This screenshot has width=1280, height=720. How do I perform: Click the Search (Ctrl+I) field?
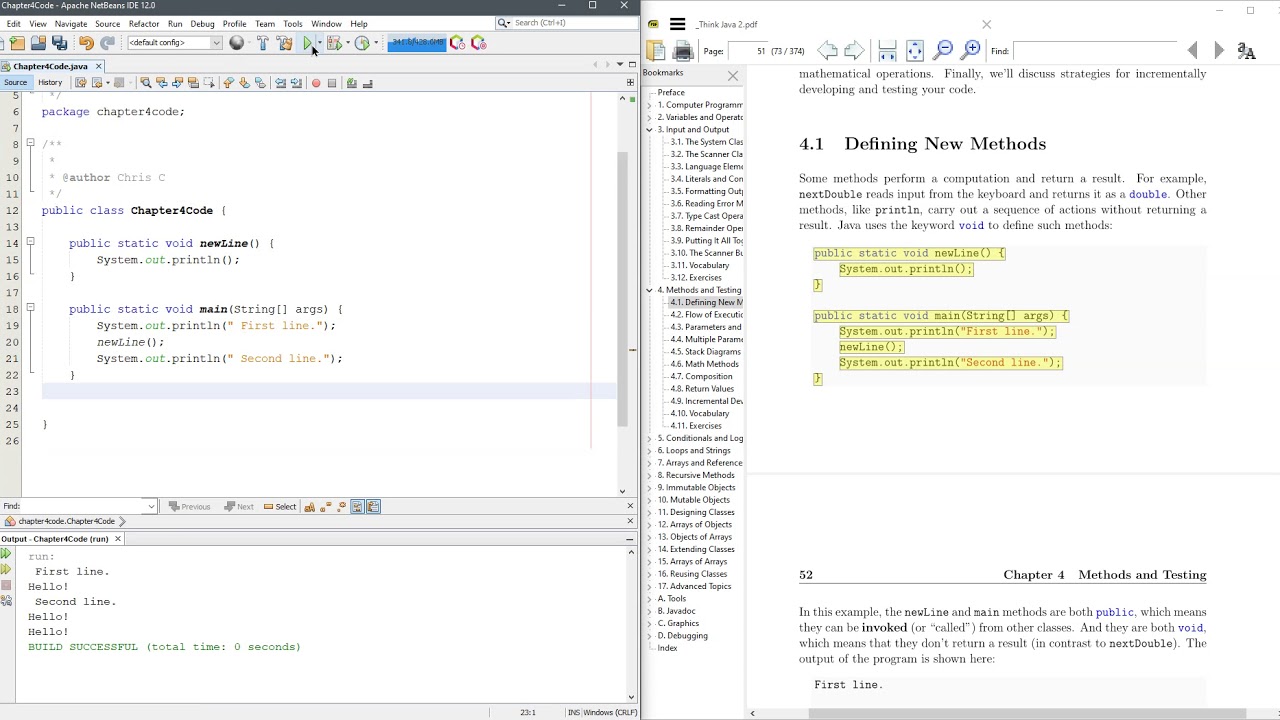tap(567, 23)
